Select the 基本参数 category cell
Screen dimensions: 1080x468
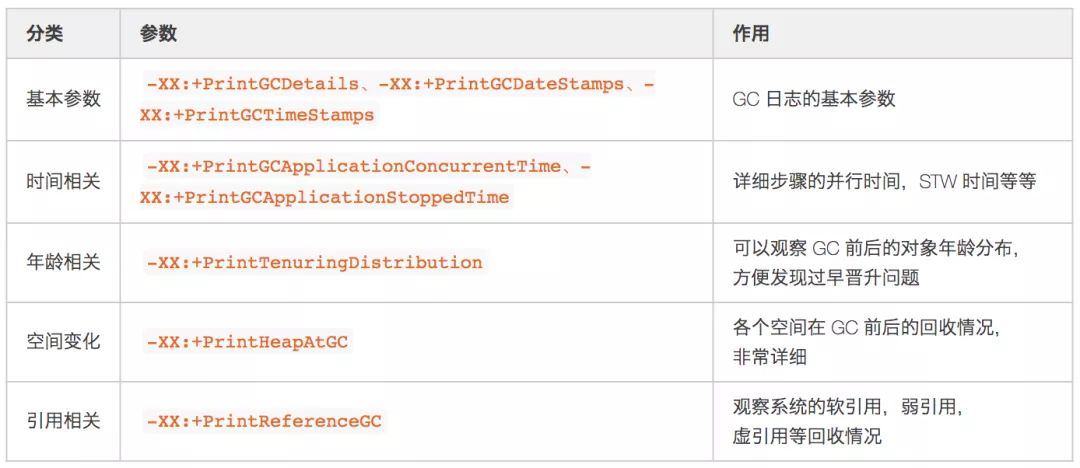pyautogui.click(x=63, y=99)
